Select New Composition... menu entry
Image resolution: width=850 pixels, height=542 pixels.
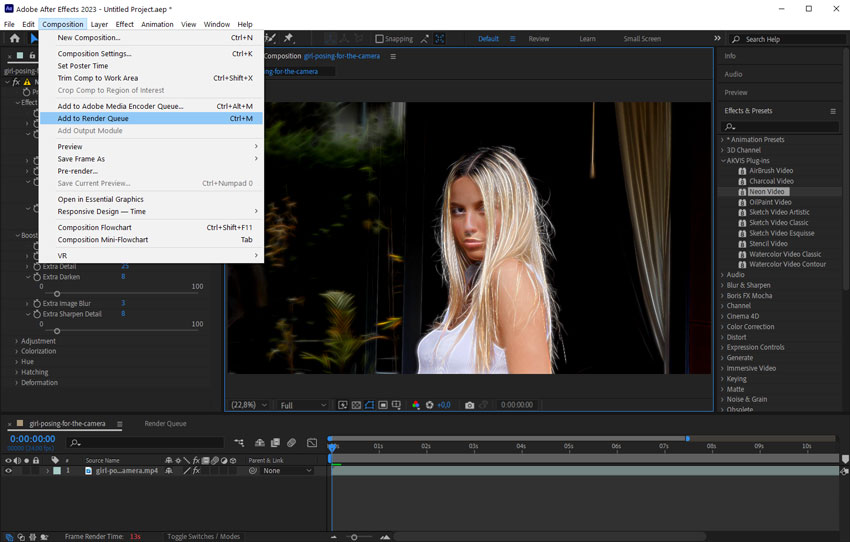tap(151, 38)
